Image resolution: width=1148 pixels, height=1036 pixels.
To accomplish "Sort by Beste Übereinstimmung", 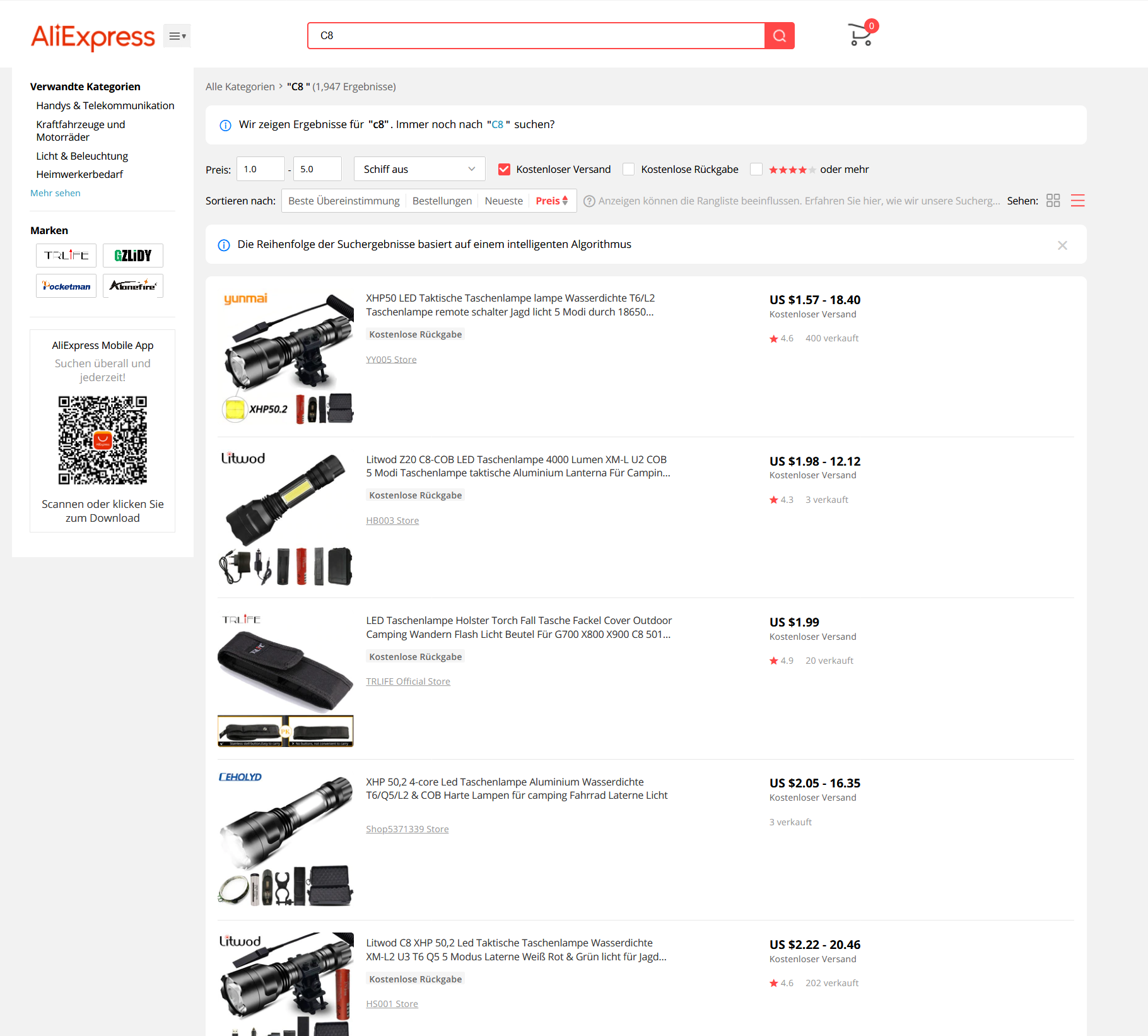I will coord(344,201).
